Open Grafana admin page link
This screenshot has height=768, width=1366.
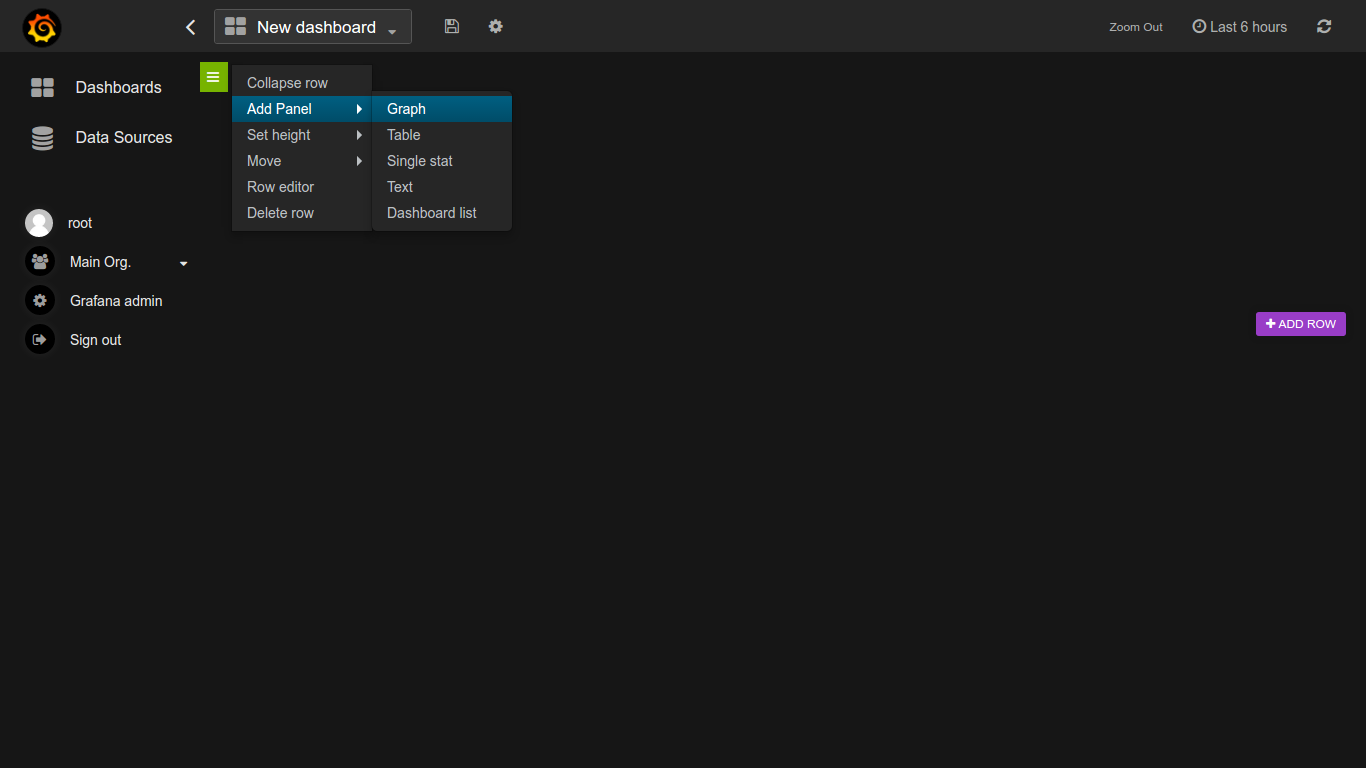click(116, 301)
